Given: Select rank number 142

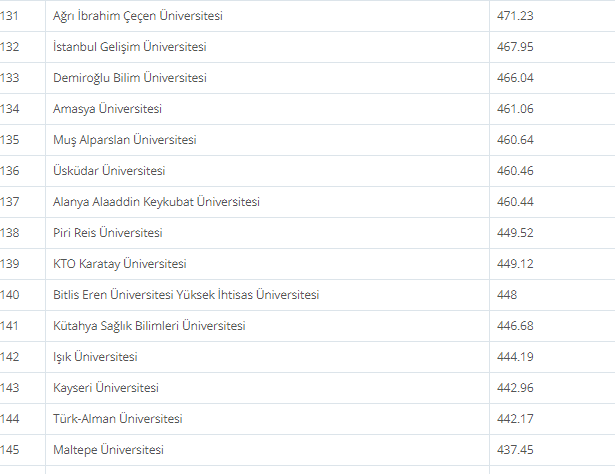Looking at the screenshot, I should (9, 356).
